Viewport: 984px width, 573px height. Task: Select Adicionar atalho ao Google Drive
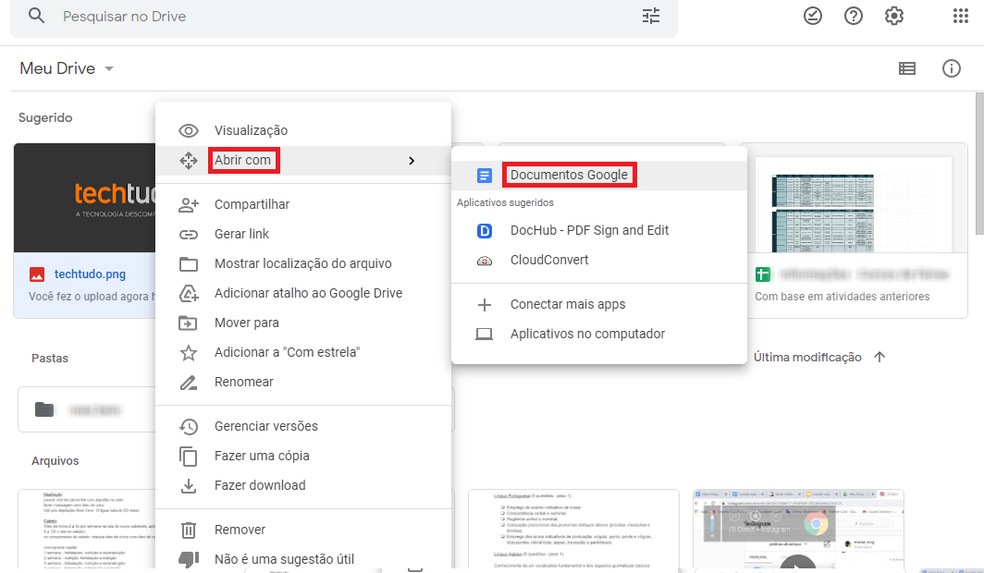[303, 293]
